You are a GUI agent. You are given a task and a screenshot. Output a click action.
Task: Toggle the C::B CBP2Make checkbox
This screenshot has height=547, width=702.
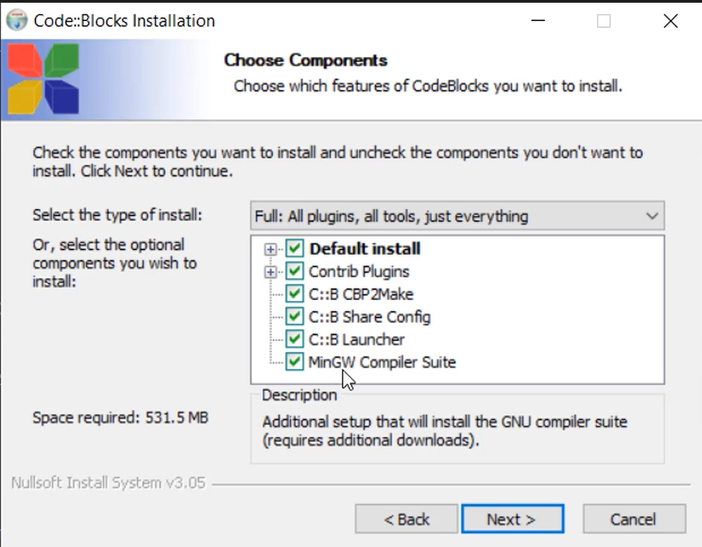point(295,294)
